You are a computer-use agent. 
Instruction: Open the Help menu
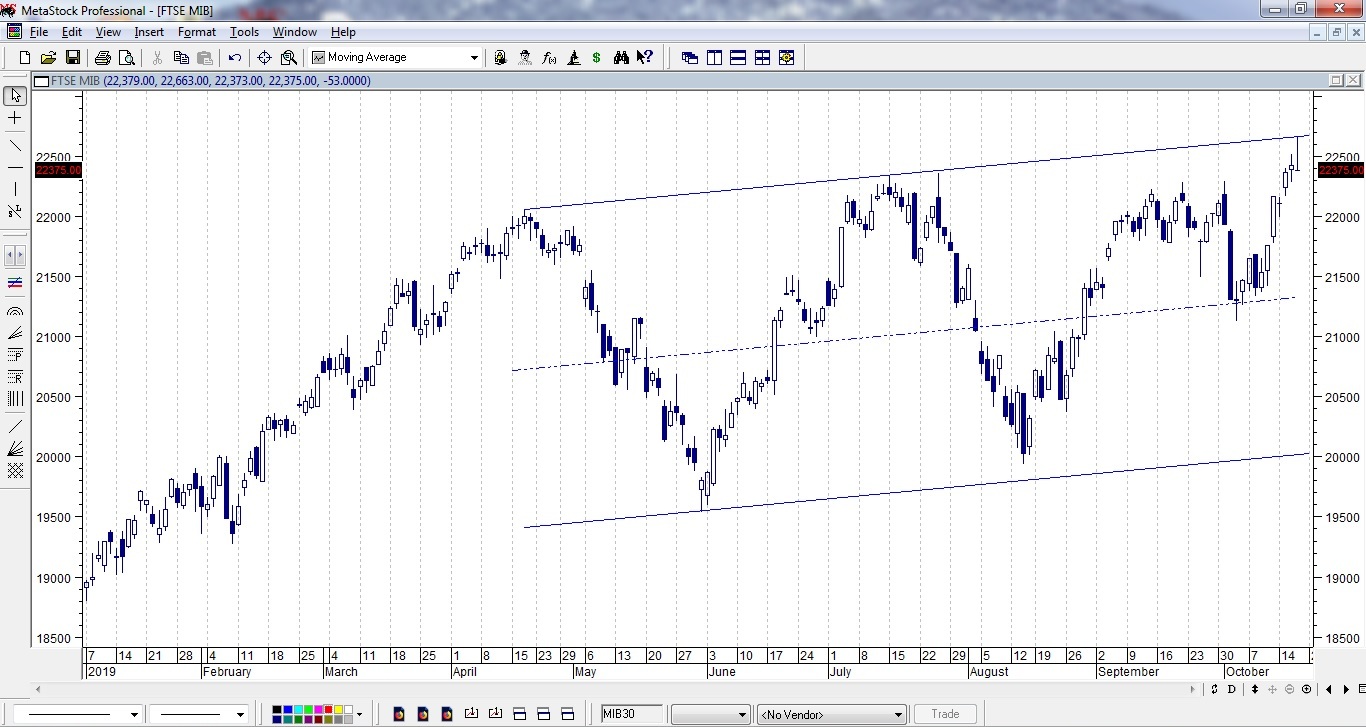pos(343,32)
